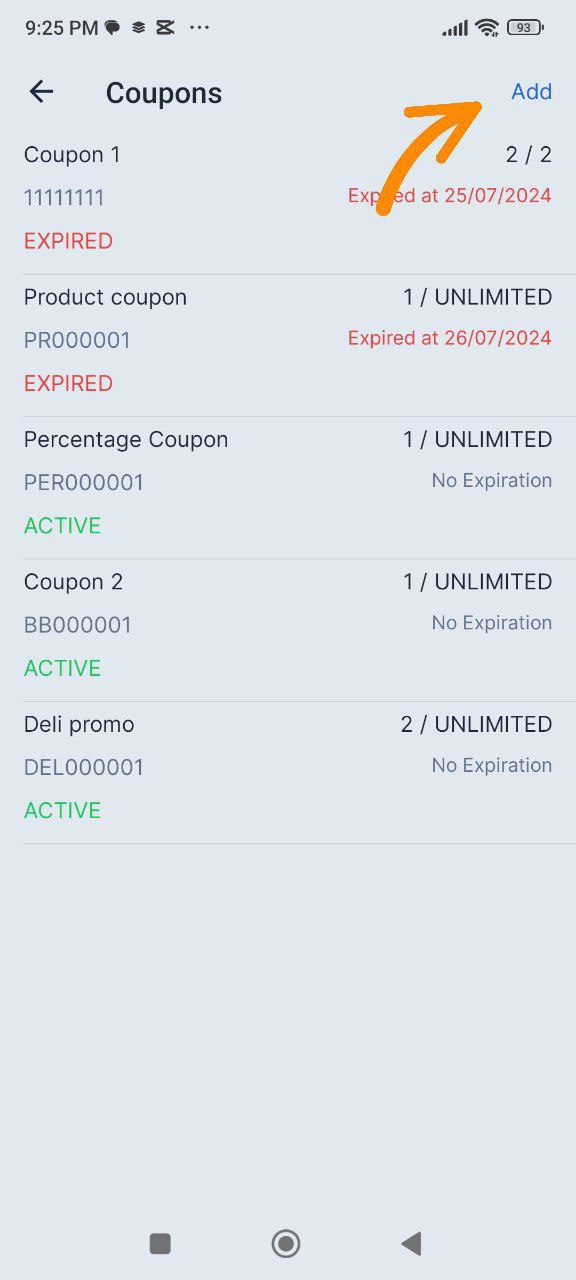Tap coupon code PER000001

tap(84, 483)
